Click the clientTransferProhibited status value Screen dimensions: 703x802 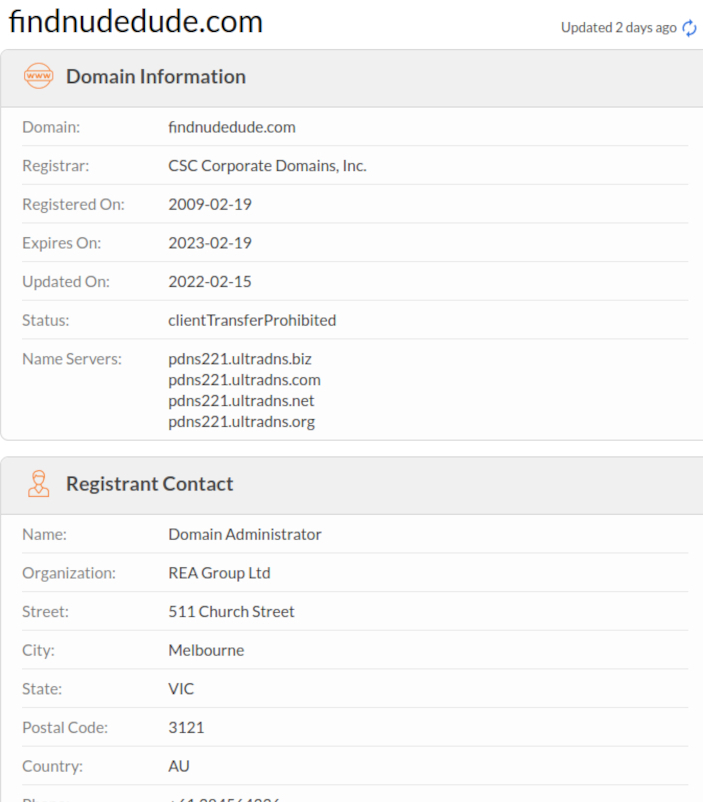click(252, 321)
